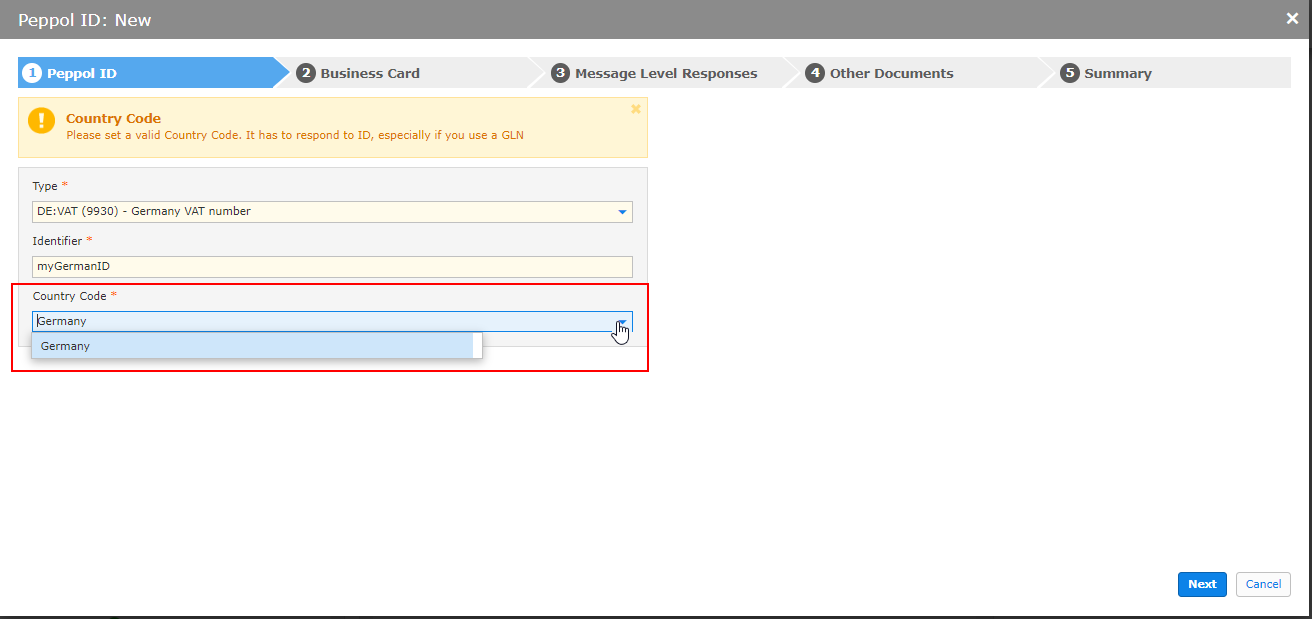Open the DE:VAT (9930) type combo box
The image size is (1312, 619).
tap(332, 212)
